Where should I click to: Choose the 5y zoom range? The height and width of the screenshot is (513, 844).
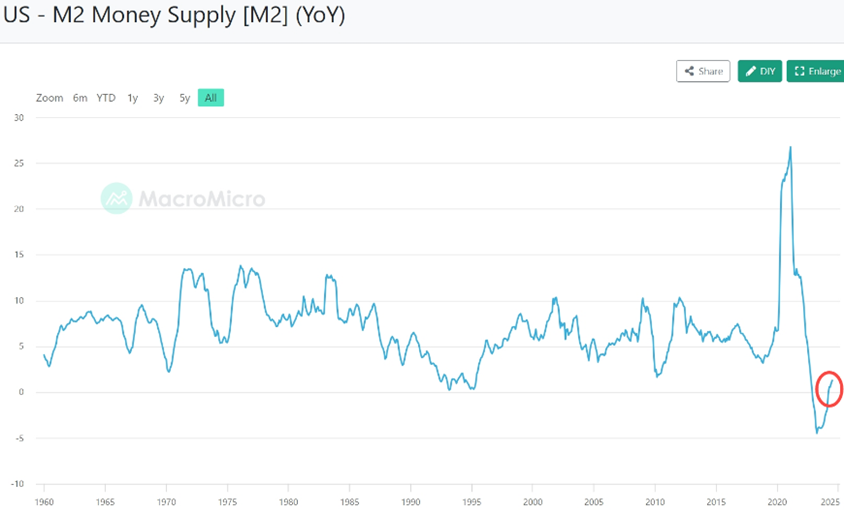[x=185, y=98]
